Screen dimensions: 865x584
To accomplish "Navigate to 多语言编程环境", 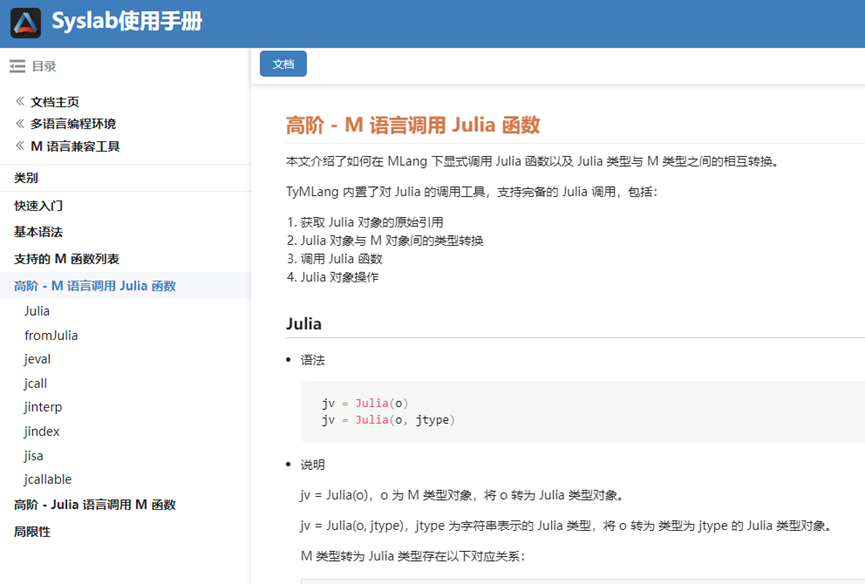I will point(73,124).
